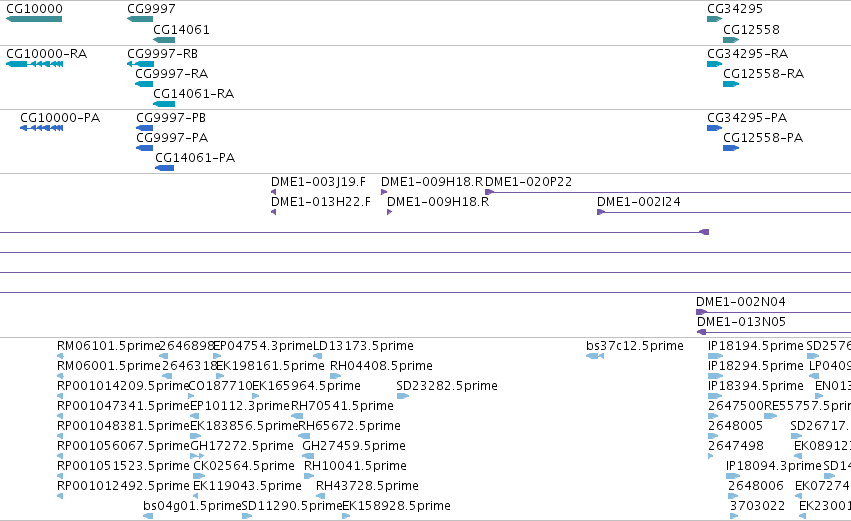Click the CG9997-PB protein glyph

click(x=144, y=128)
